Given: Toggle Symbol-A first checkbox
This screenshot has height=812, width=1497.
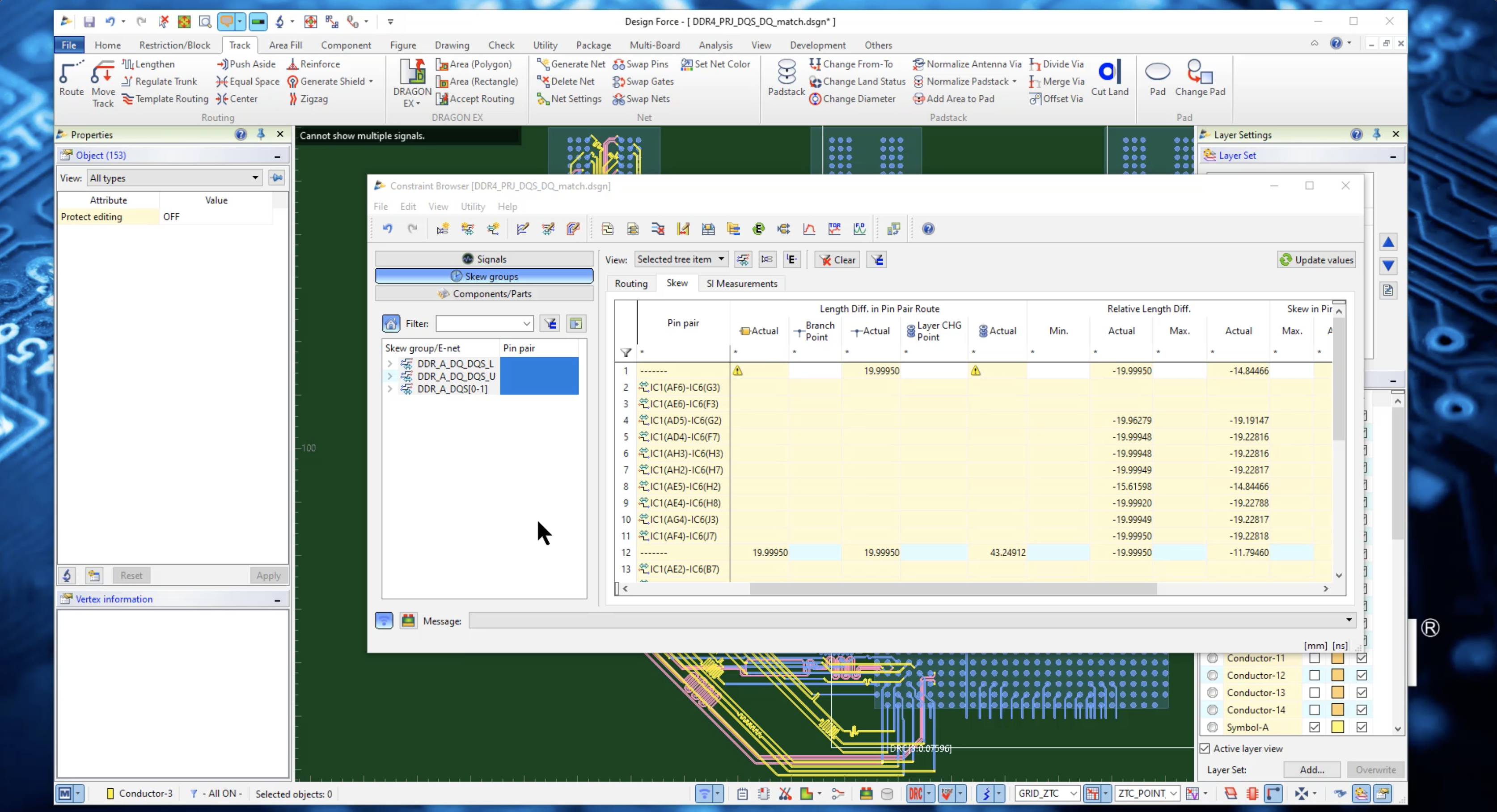Looking at the screenshot, I should coord(1315,727).
